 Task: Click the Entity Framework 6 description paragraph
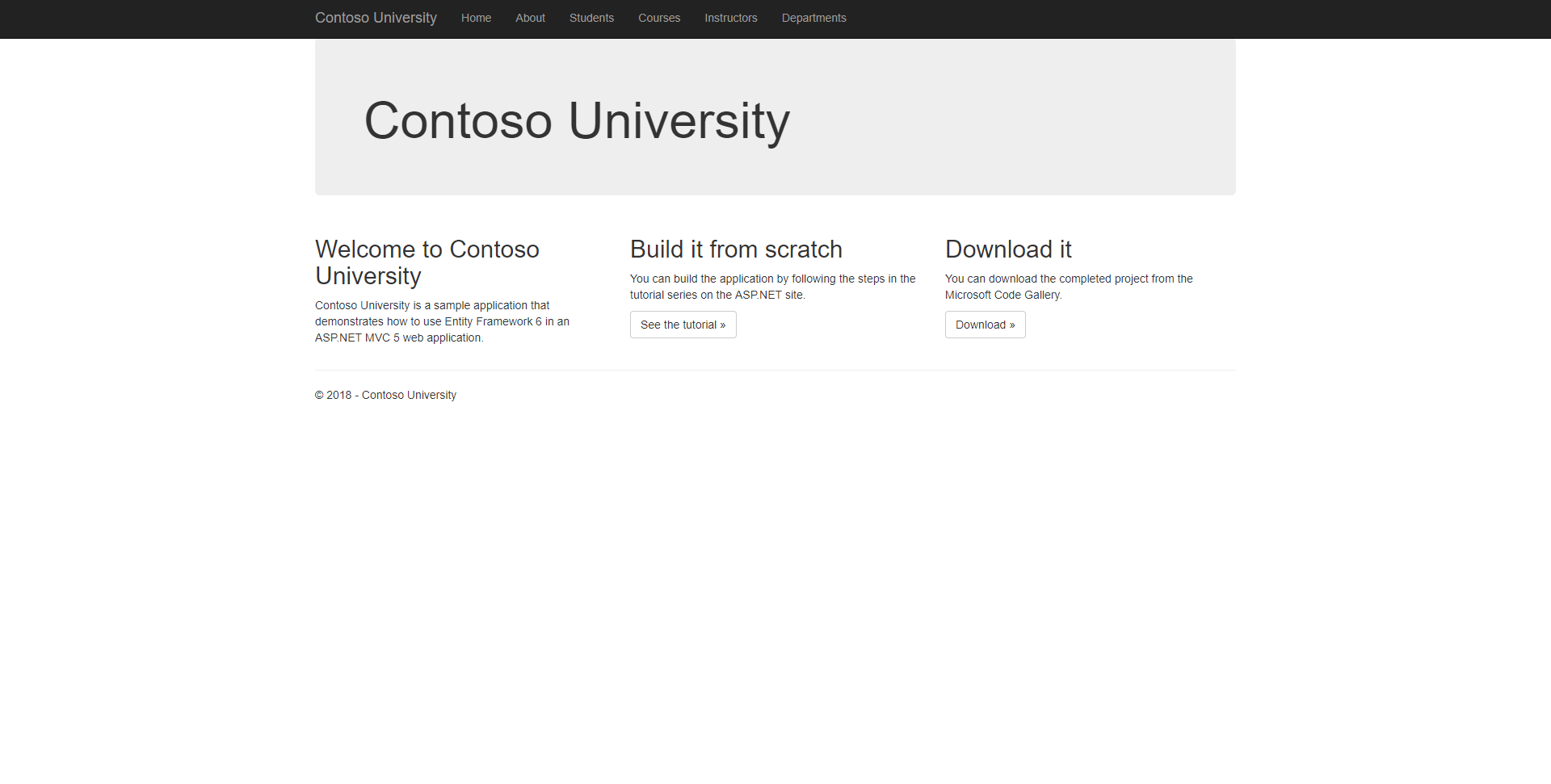point(442,321)
